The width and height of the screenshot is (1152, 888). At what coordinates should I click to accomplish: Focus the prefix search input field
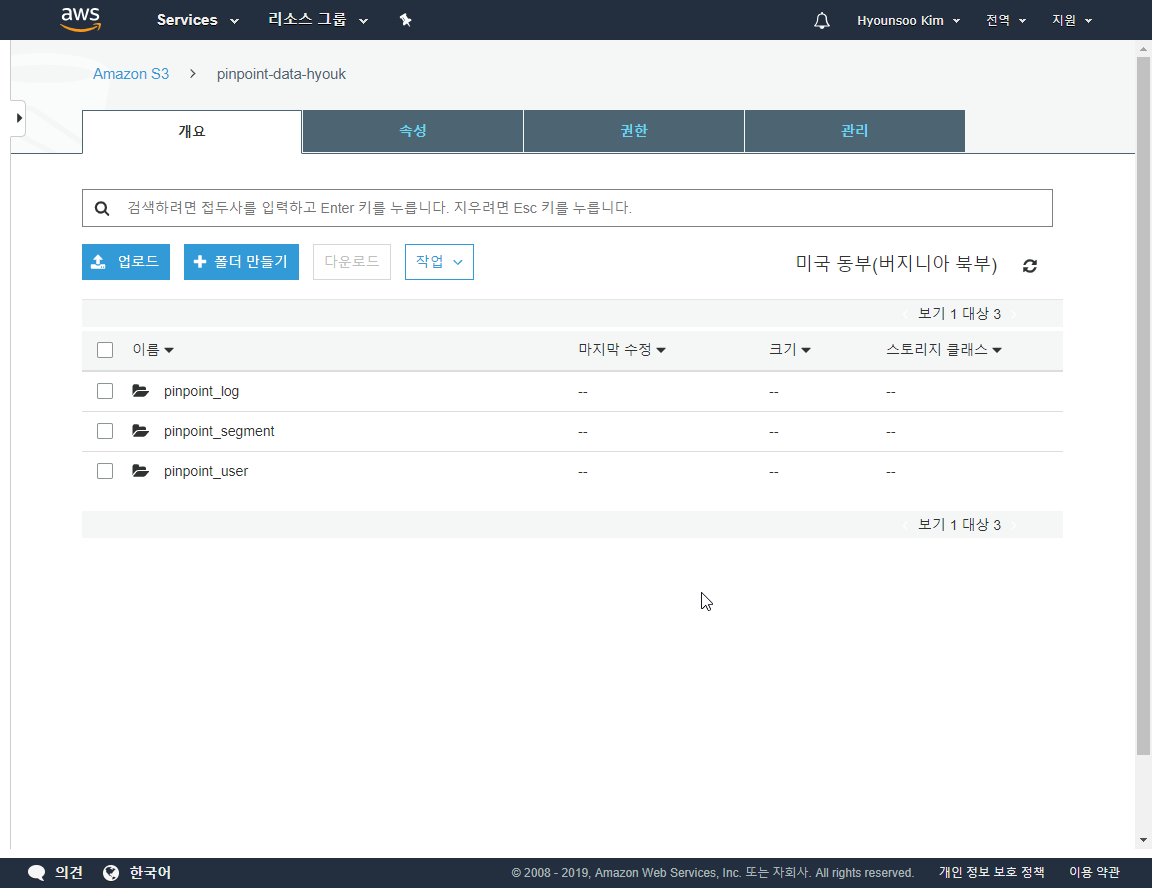(567, 208)
